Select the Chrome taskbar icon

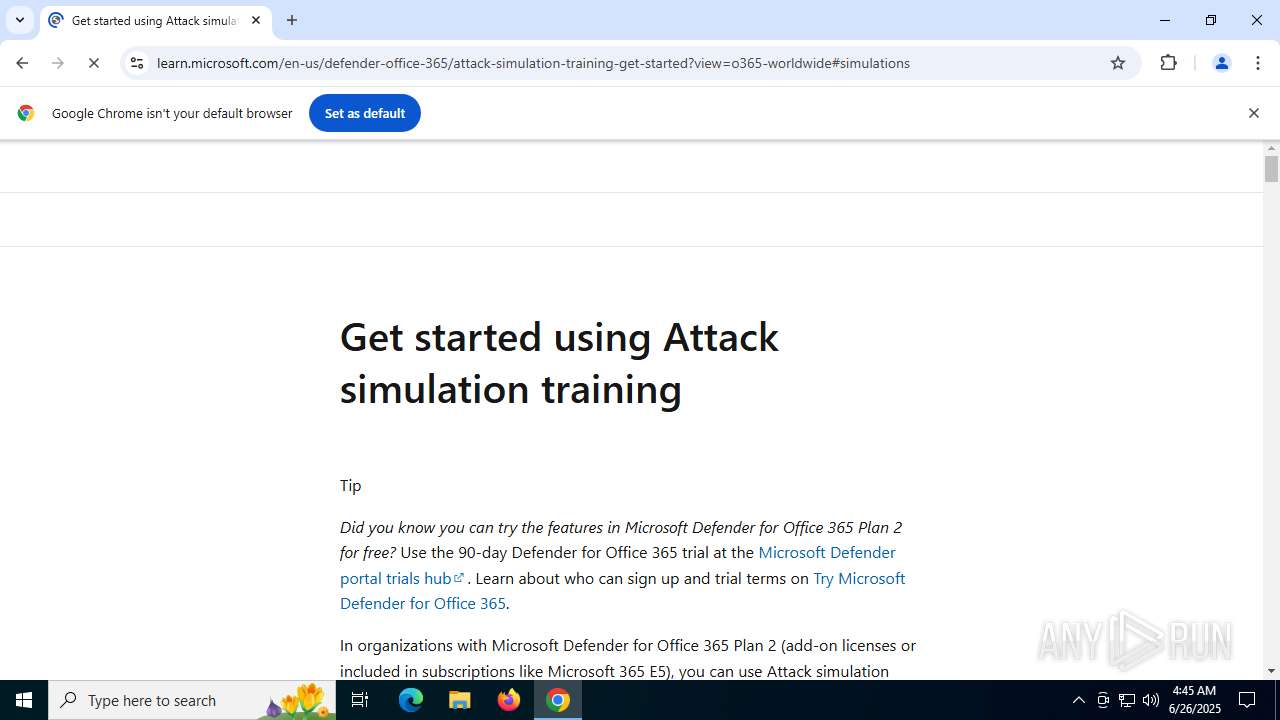(x=558, y=700)
